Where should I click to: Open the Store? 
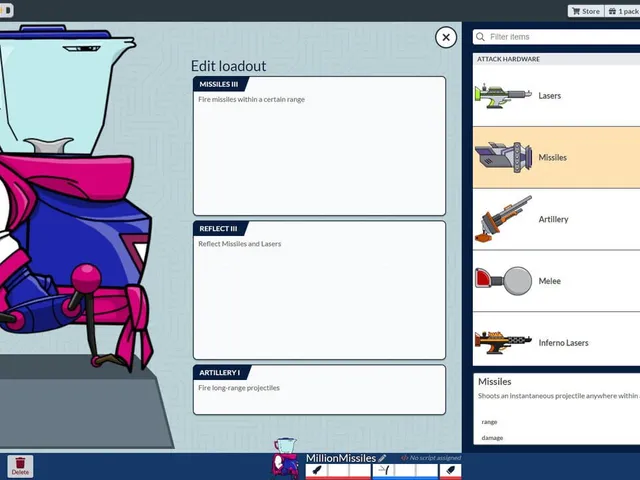[586, 11]
